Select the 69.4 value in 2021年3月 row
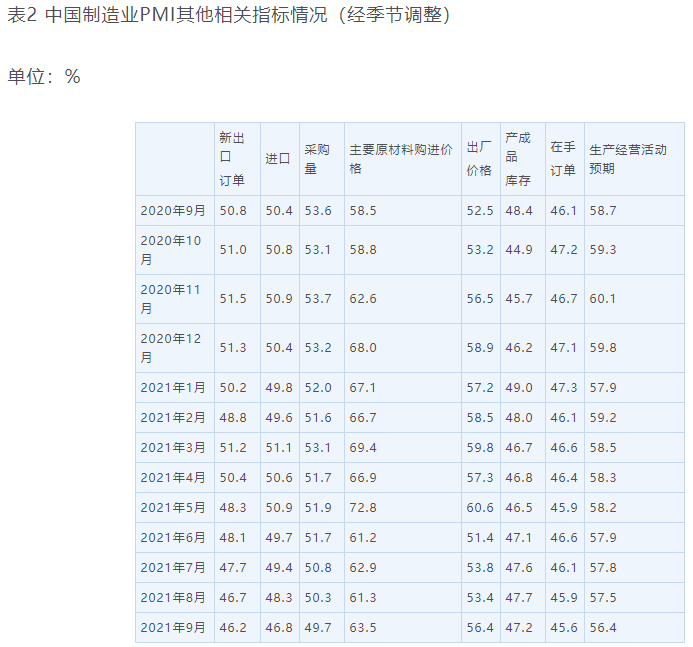 [x=363, y=448]
